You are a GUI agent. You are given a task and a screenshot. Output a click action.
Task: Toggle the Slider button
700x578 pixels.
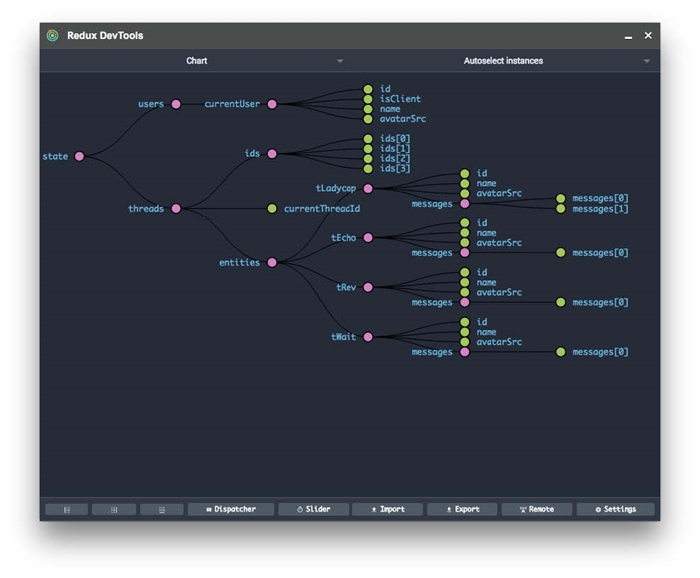[x=313, y=509]
